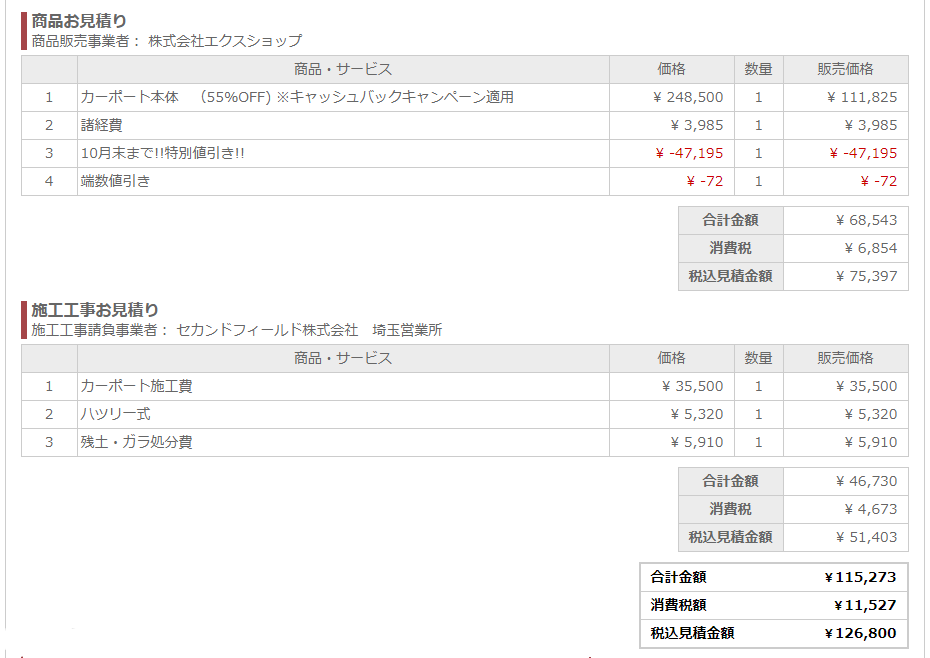930x658 pixels.
Task: Click "¥ 3,985" in the 価格 column
Action: [x=697, y=125]
